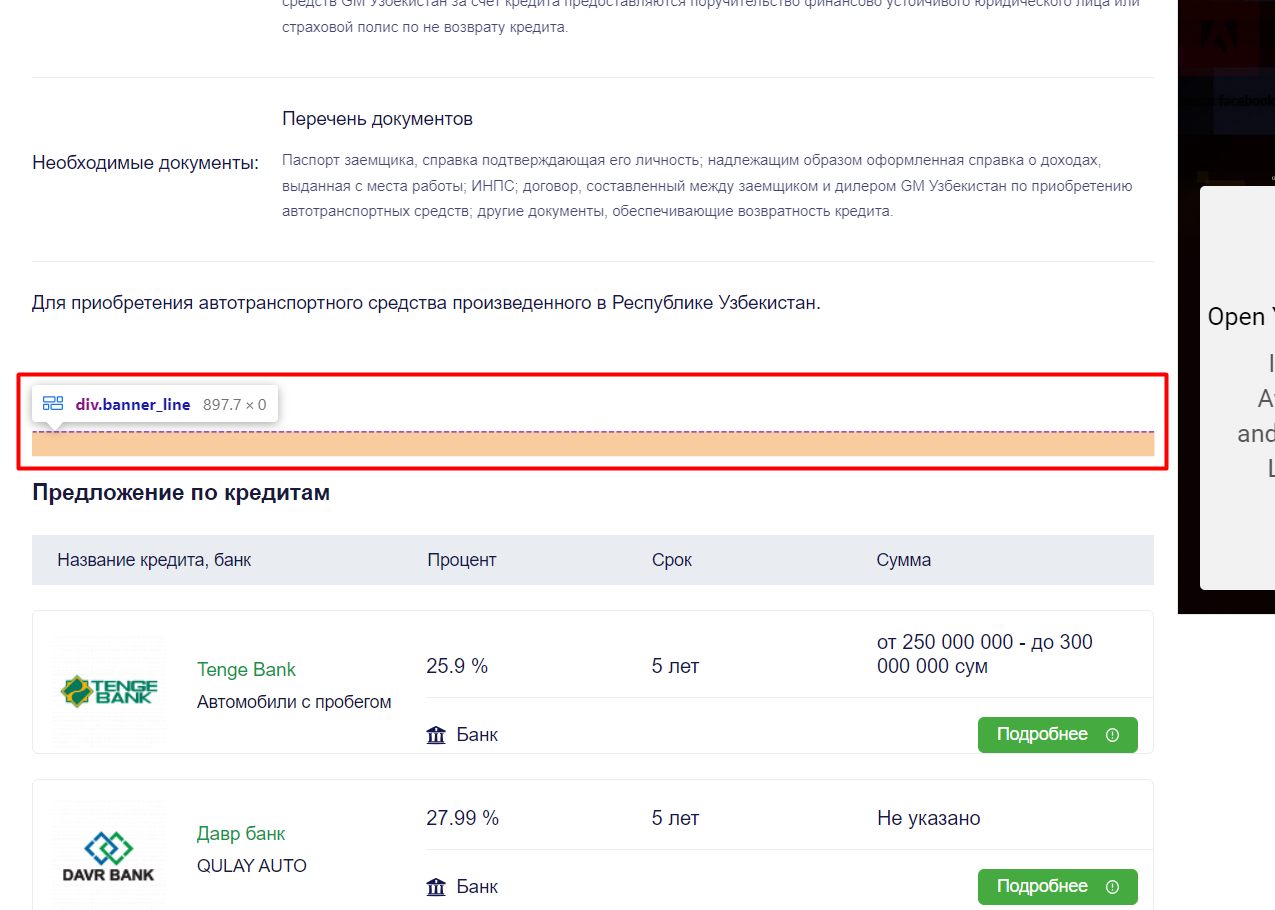Viewport: 1275px width, 910px height.
Task: Click the Автомобили с пробегом credit name
Action: point(294,702)
